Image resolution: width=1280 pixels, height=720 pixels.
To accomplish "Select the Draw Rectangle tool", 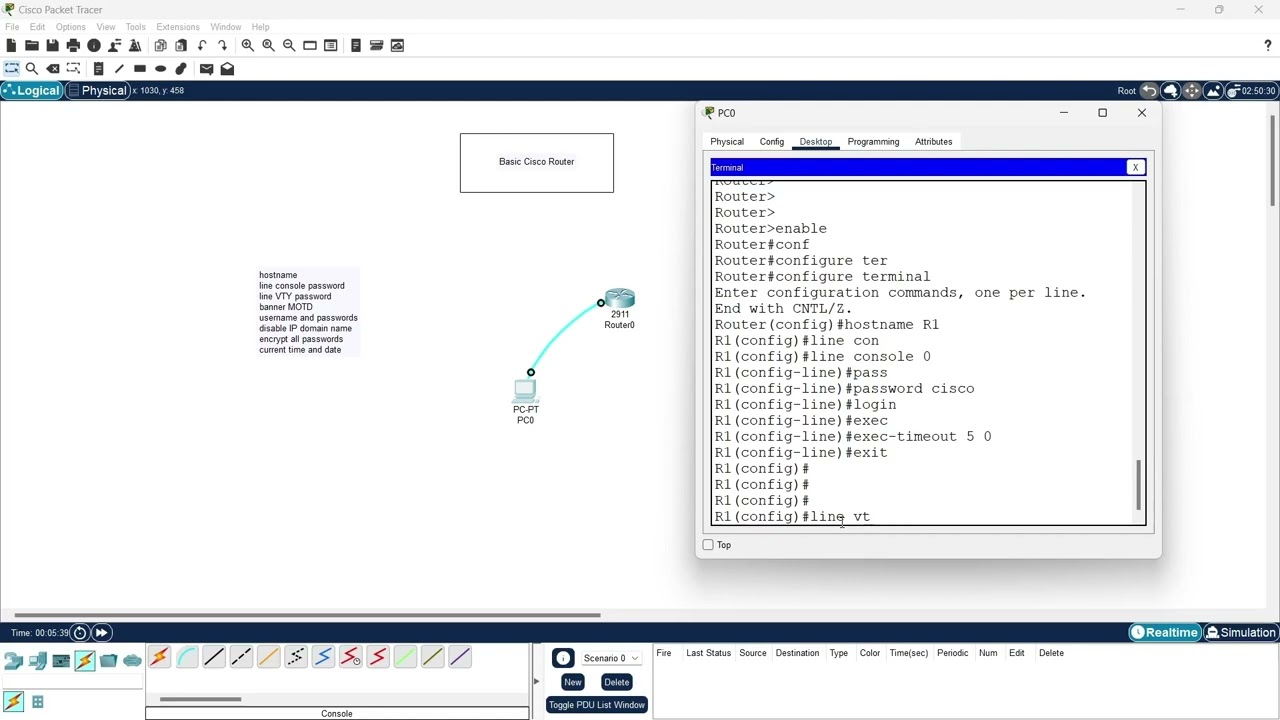I will pos(140,69).
